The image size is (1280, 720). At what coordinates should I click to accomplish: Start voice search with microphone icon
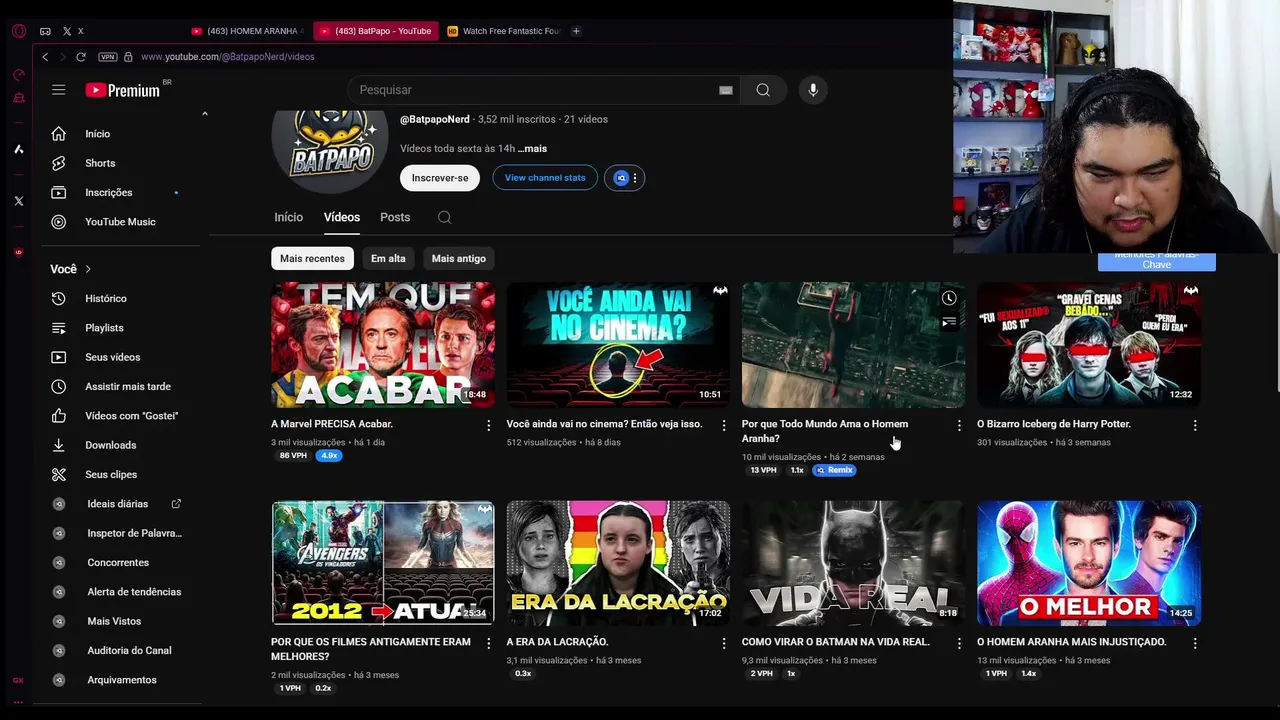[813, 90]
